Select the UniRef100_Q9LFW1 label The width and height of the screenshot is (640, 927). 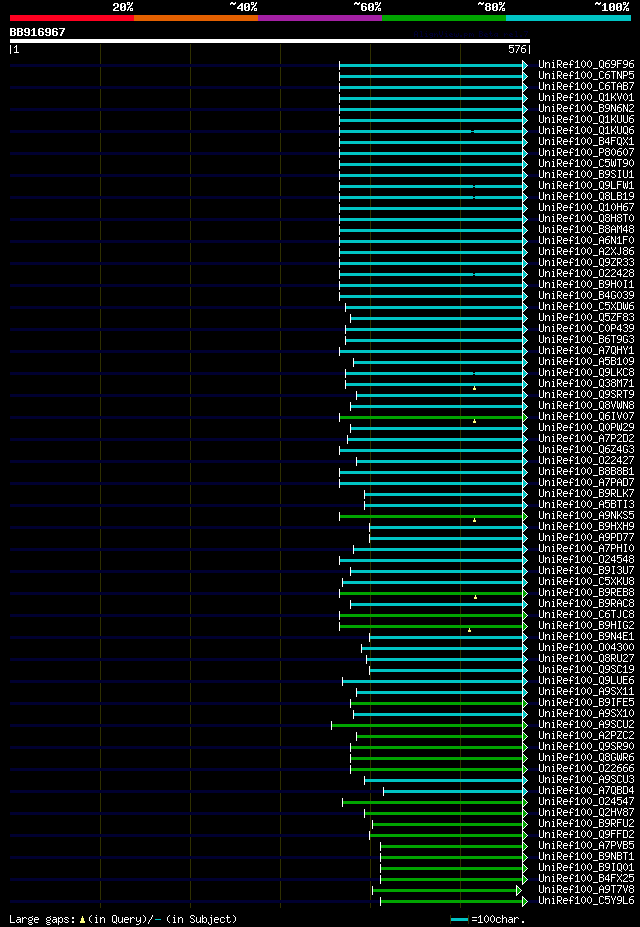coord(586,186)
